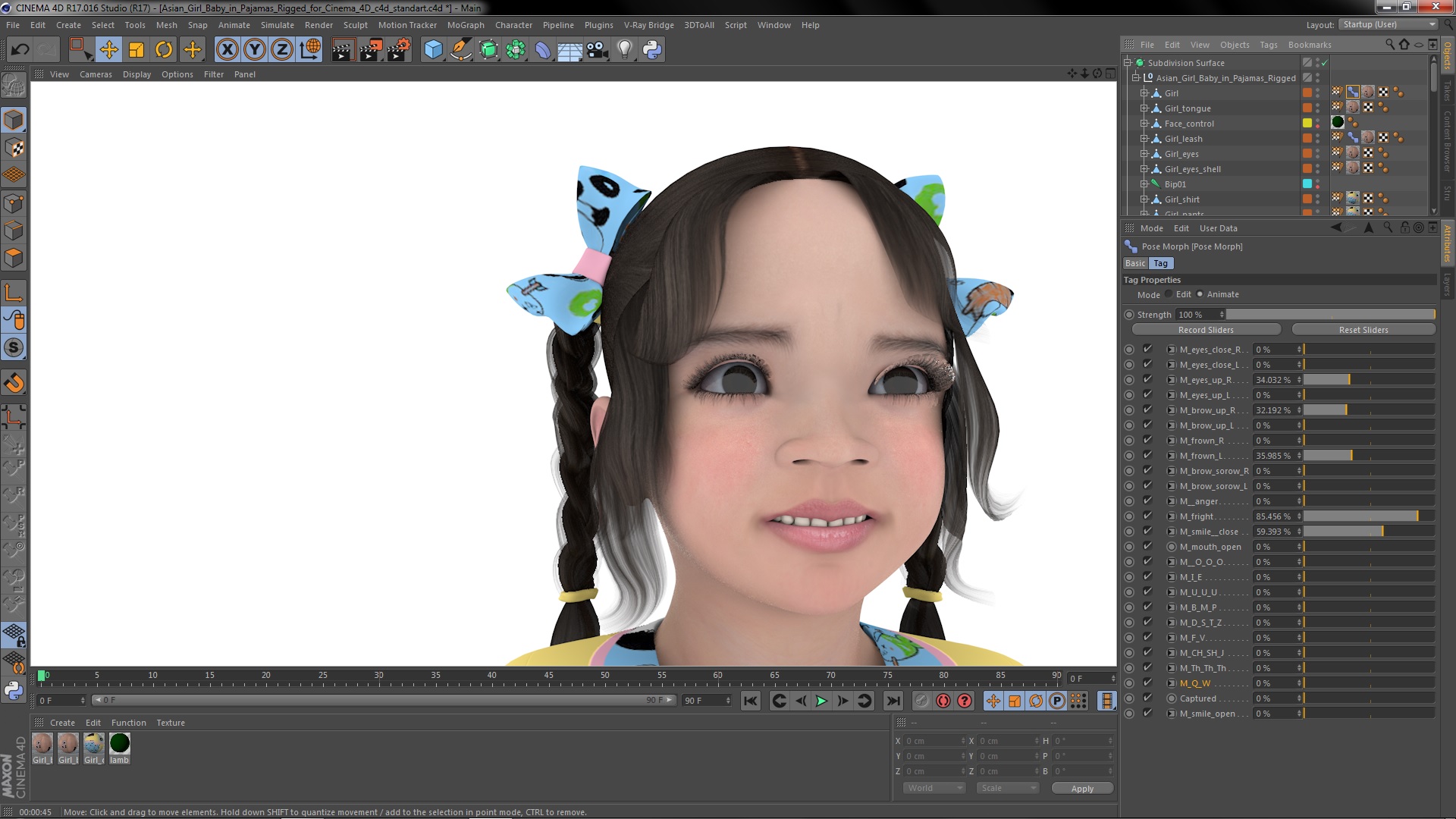
Task: Expand the Girl object in tree
Action: (x=1144, y=93)
